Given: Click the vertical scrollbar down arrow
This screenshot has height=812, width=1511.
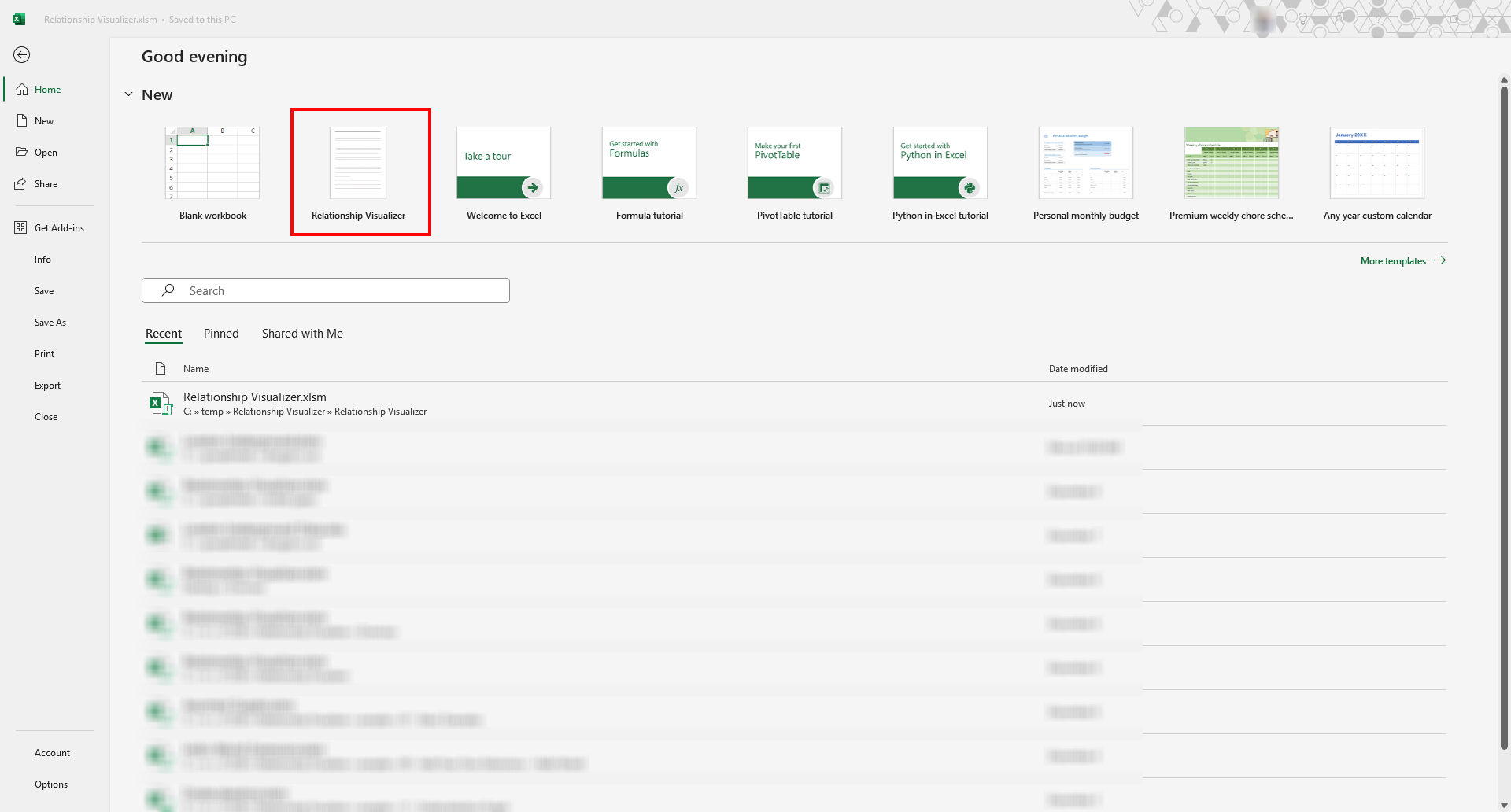Looking at the screenshot, I should click(1504, 805).
